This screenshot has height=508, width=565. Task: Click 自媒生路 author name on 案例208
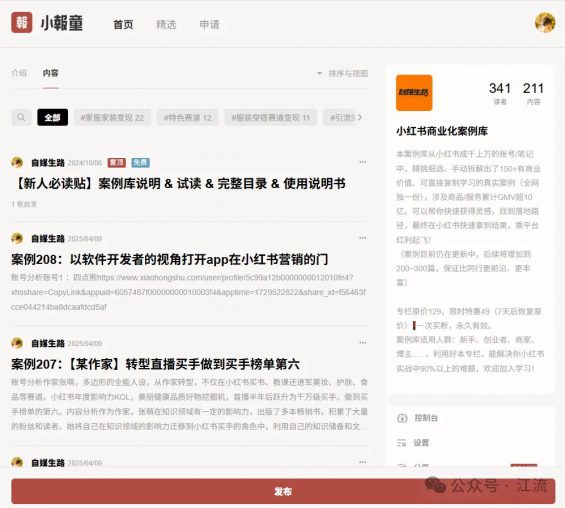click(48, 239)
